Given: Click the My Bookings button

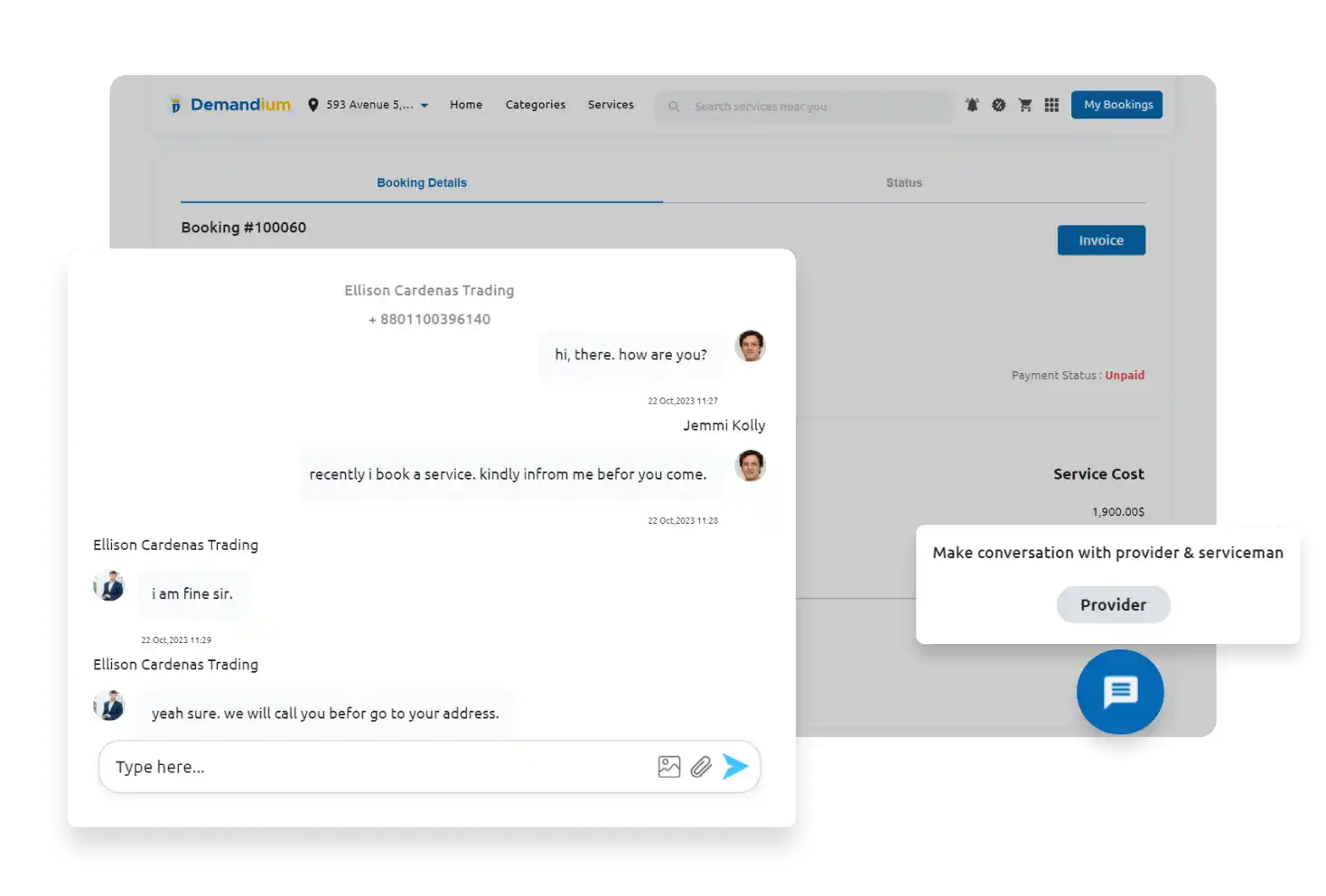Looking at the screenshot, I should tap(1117, 105).
